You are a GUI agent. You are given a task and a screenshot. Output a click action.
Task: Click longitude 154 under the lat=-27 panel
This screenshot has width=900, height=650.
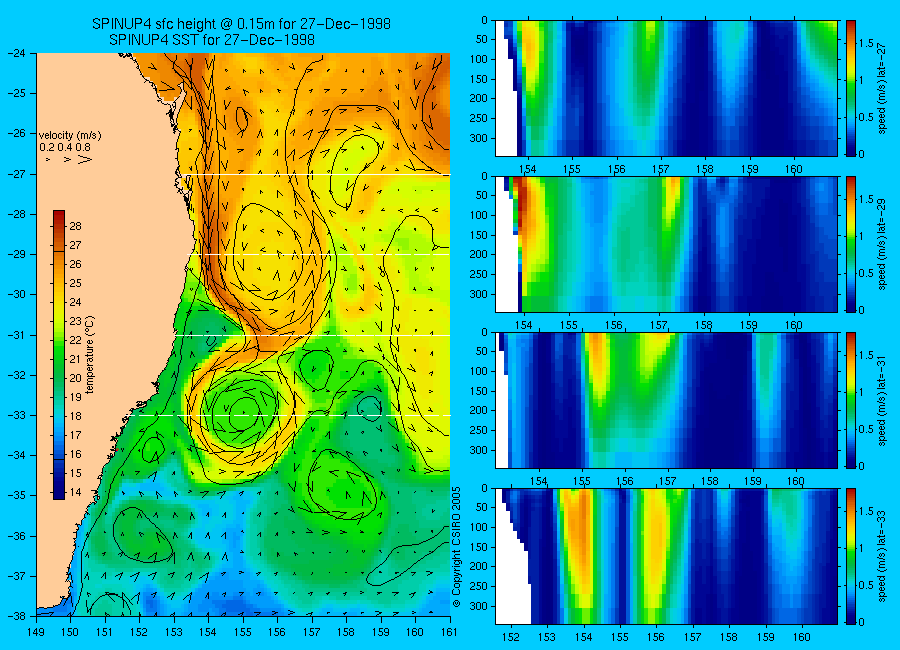pos(527,169)
